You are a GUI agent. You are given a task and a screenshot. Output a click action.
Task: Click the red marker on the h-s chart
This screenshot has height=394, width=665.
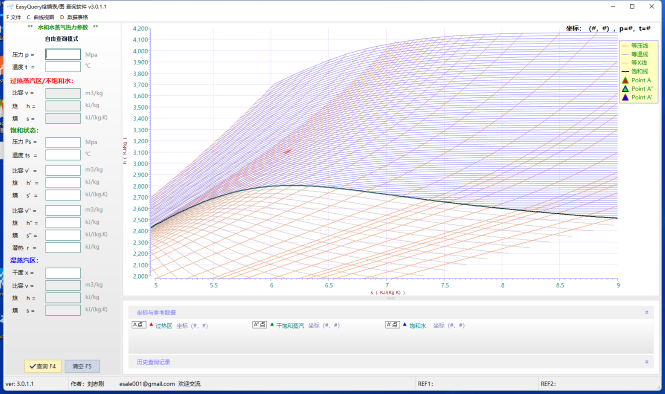click(x=287, y=151)
